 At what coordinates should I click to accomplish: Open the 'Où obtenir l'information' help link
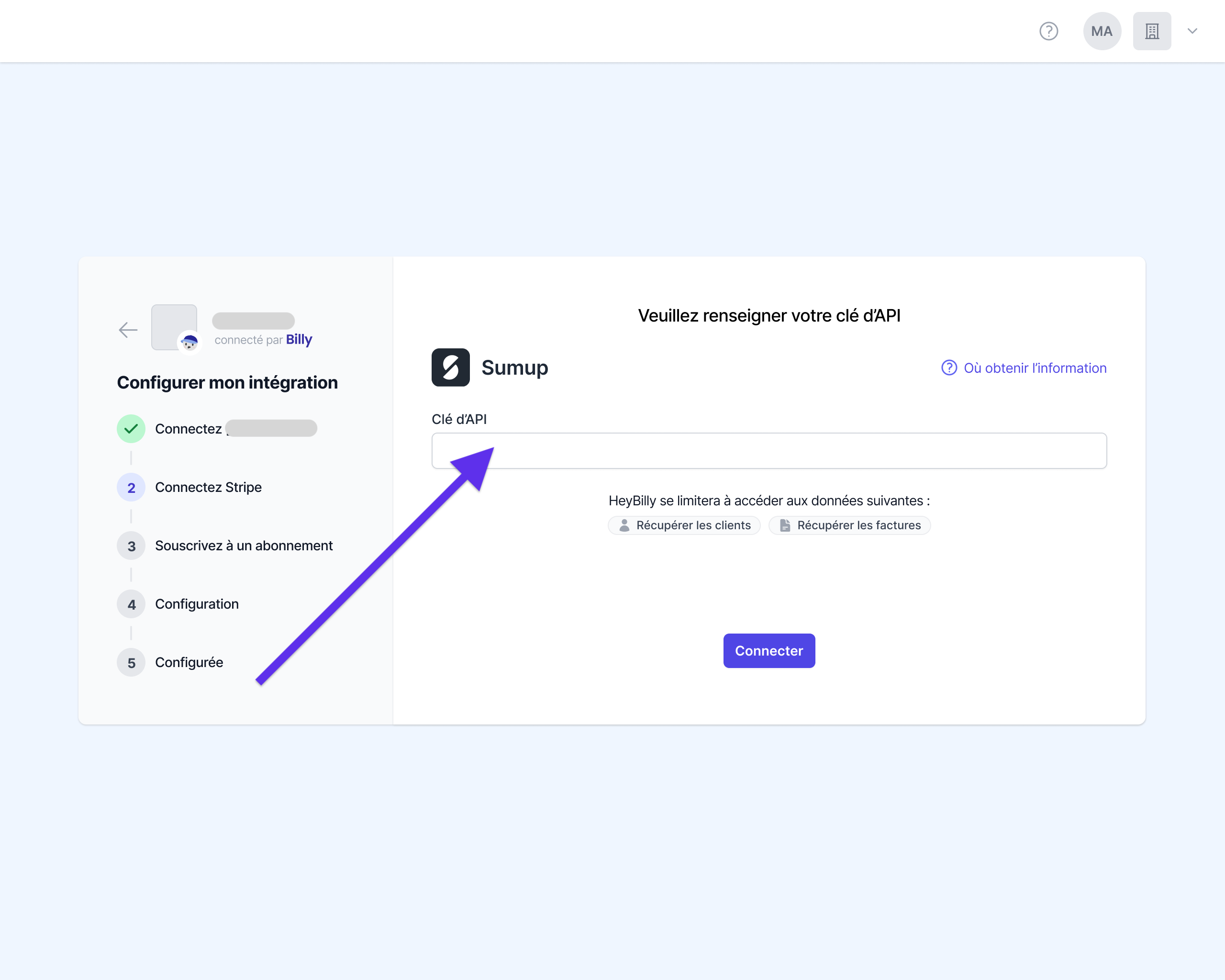(1024, 368)
